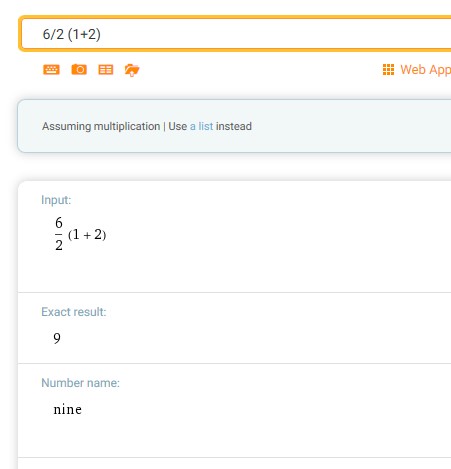The width and height of the screenshot is (451, 469).
Task: Click the (1 + 2) expression in Input pod
Action: click(x=87, y=235)
